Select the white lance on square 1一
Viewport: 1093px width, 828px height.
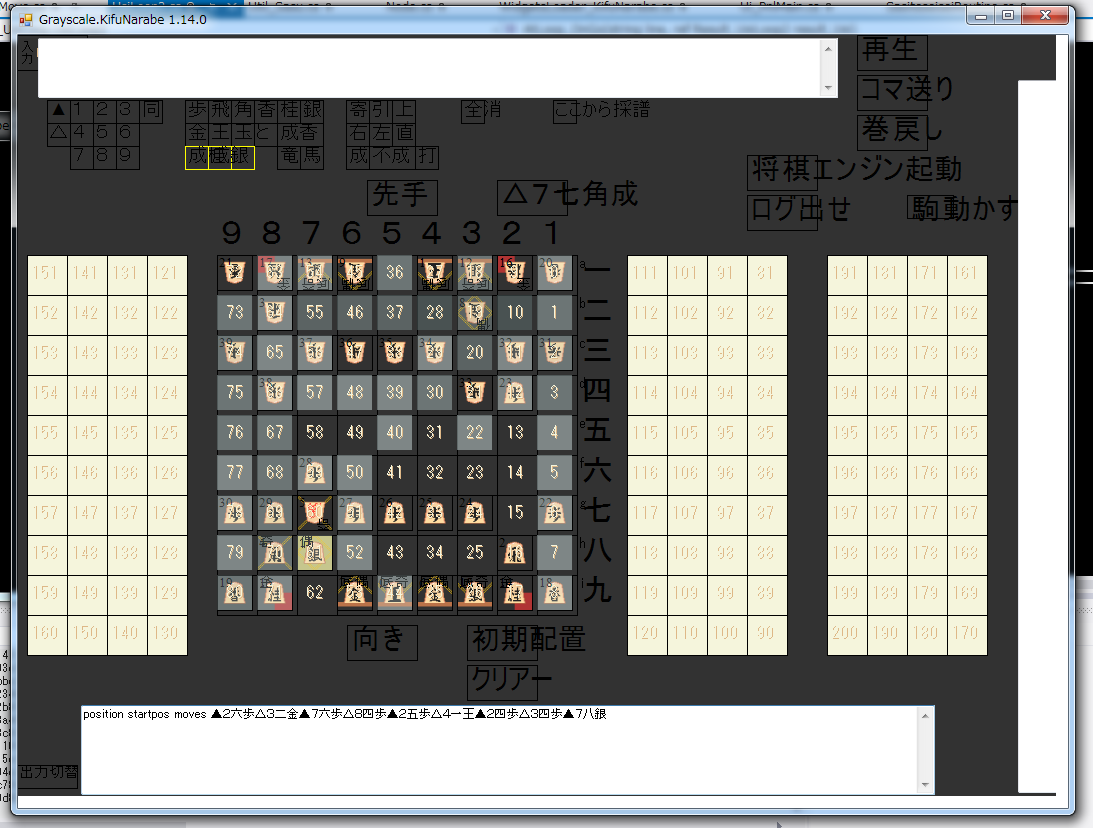click(x=555, y=273)
